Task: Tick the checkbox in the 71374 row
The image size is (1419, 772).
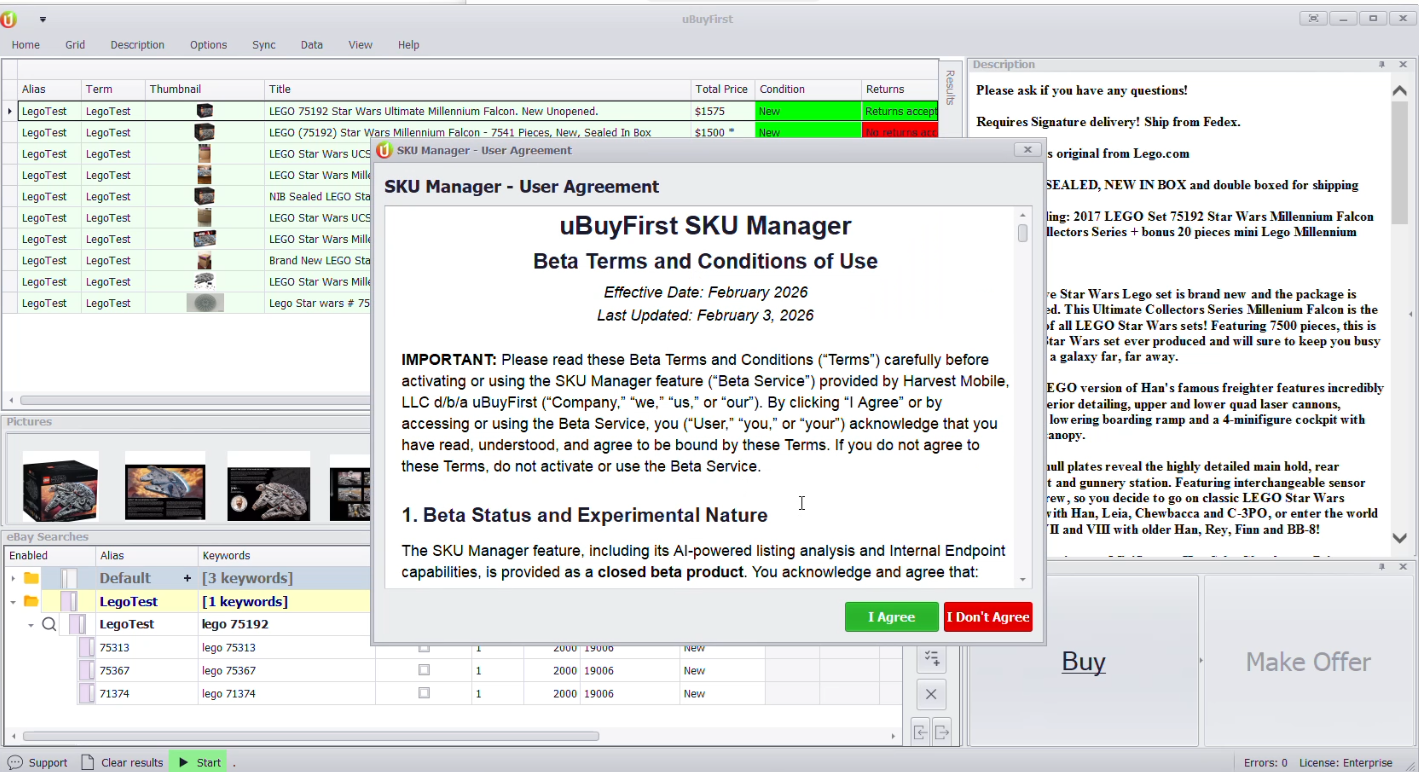Action: click(424, 693)
